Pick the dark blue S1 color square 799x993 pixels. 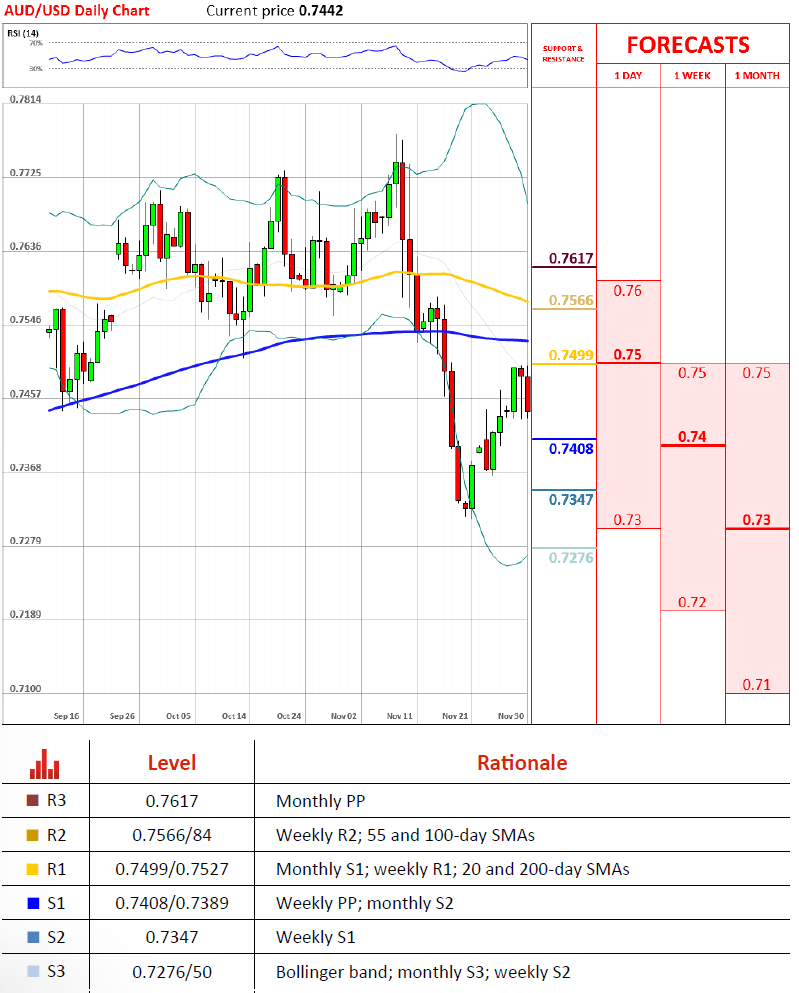(x=32, y=903)
